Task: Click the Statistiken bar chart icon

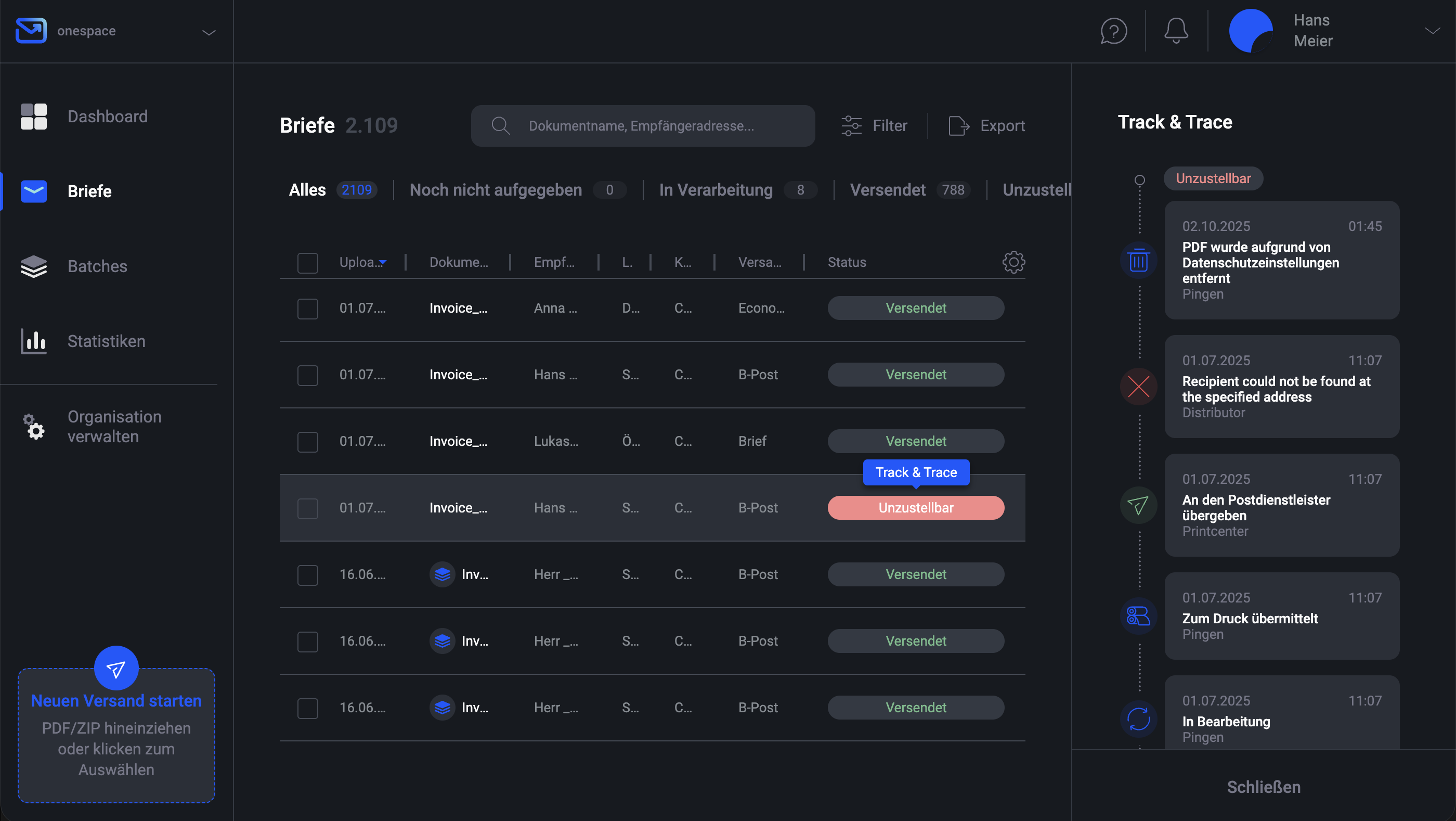Action: (x=33, y=341)
